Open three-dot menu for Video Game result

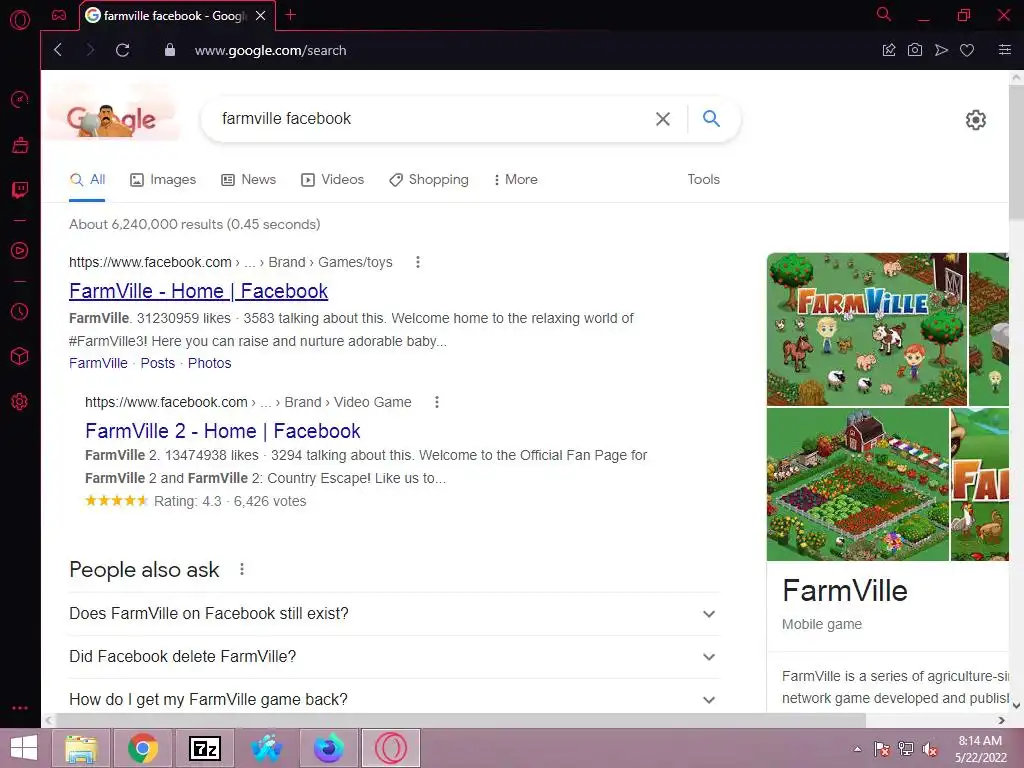pos(437,402)
